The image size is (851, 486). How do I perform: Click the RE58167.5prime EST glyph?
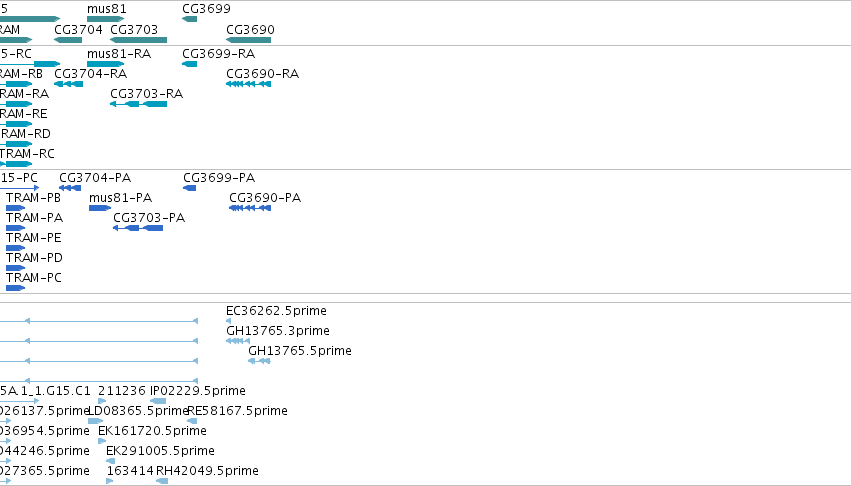[x=192, y=421]
